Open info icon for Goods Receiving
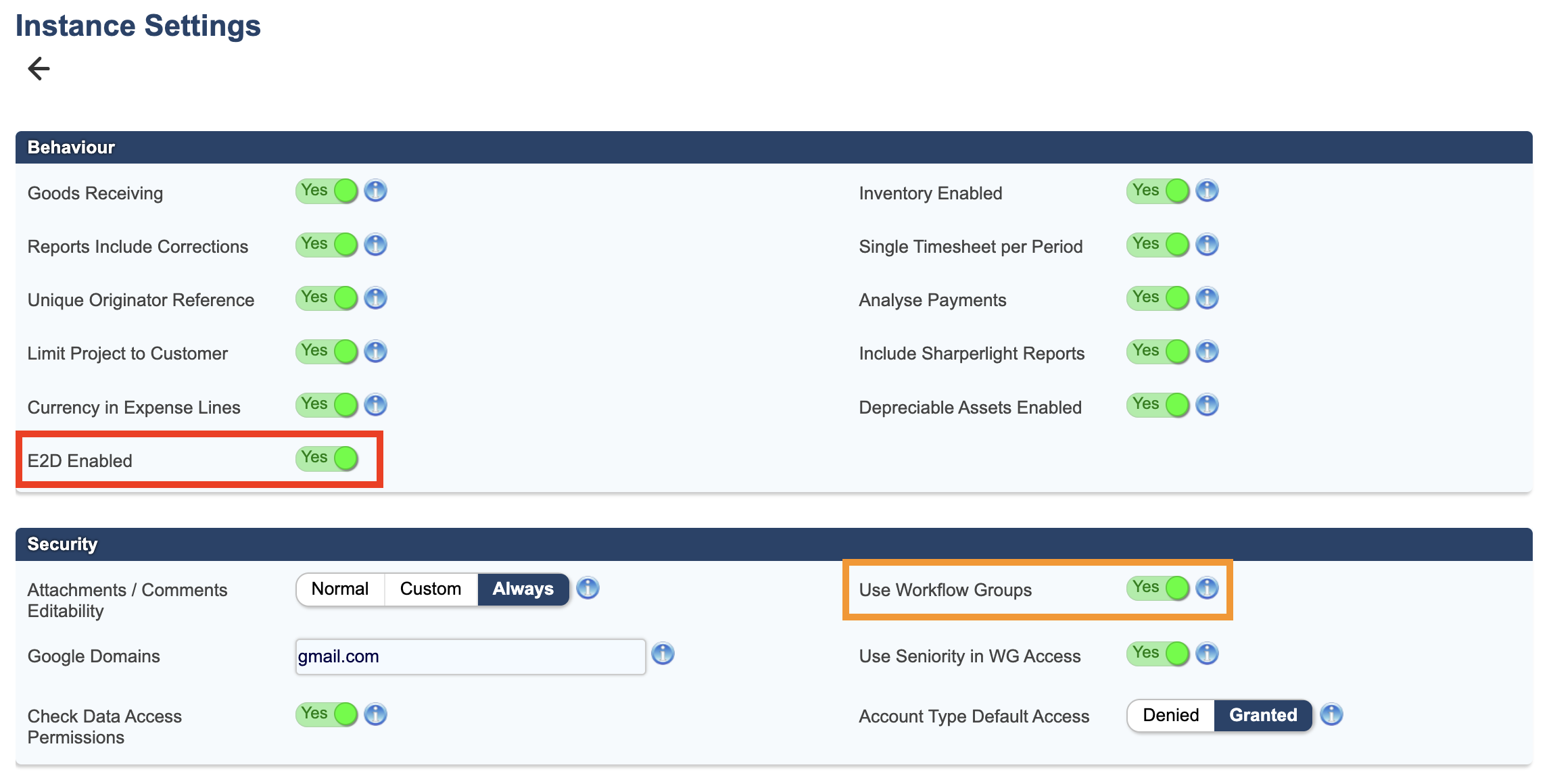The width and height of the screenshot is (1551, 784). tap(375, 191)
